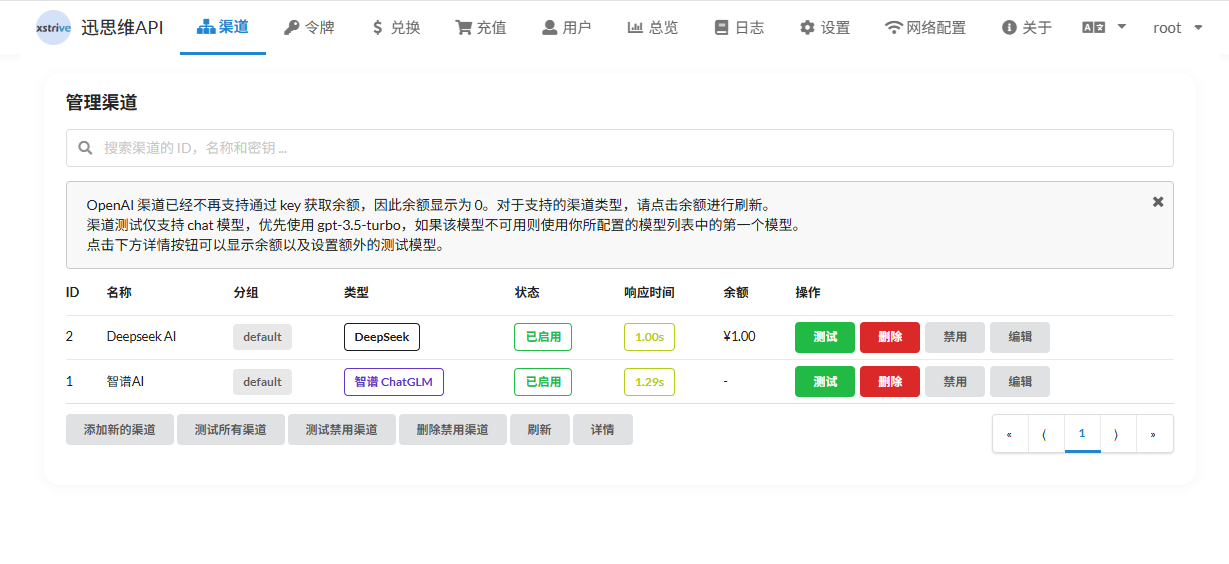
Task: Open the 关于 about page
Action: pos(1027,27)
